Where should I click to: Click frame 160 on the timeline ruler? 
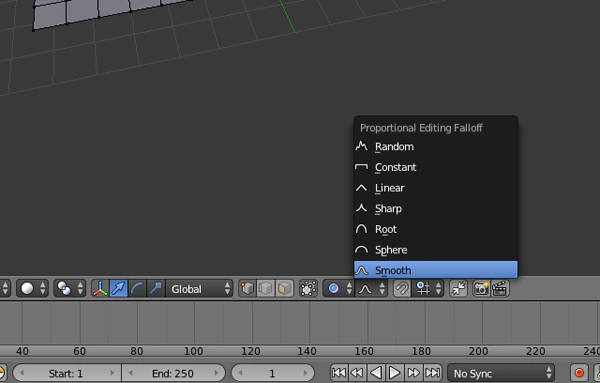(364, 351)
